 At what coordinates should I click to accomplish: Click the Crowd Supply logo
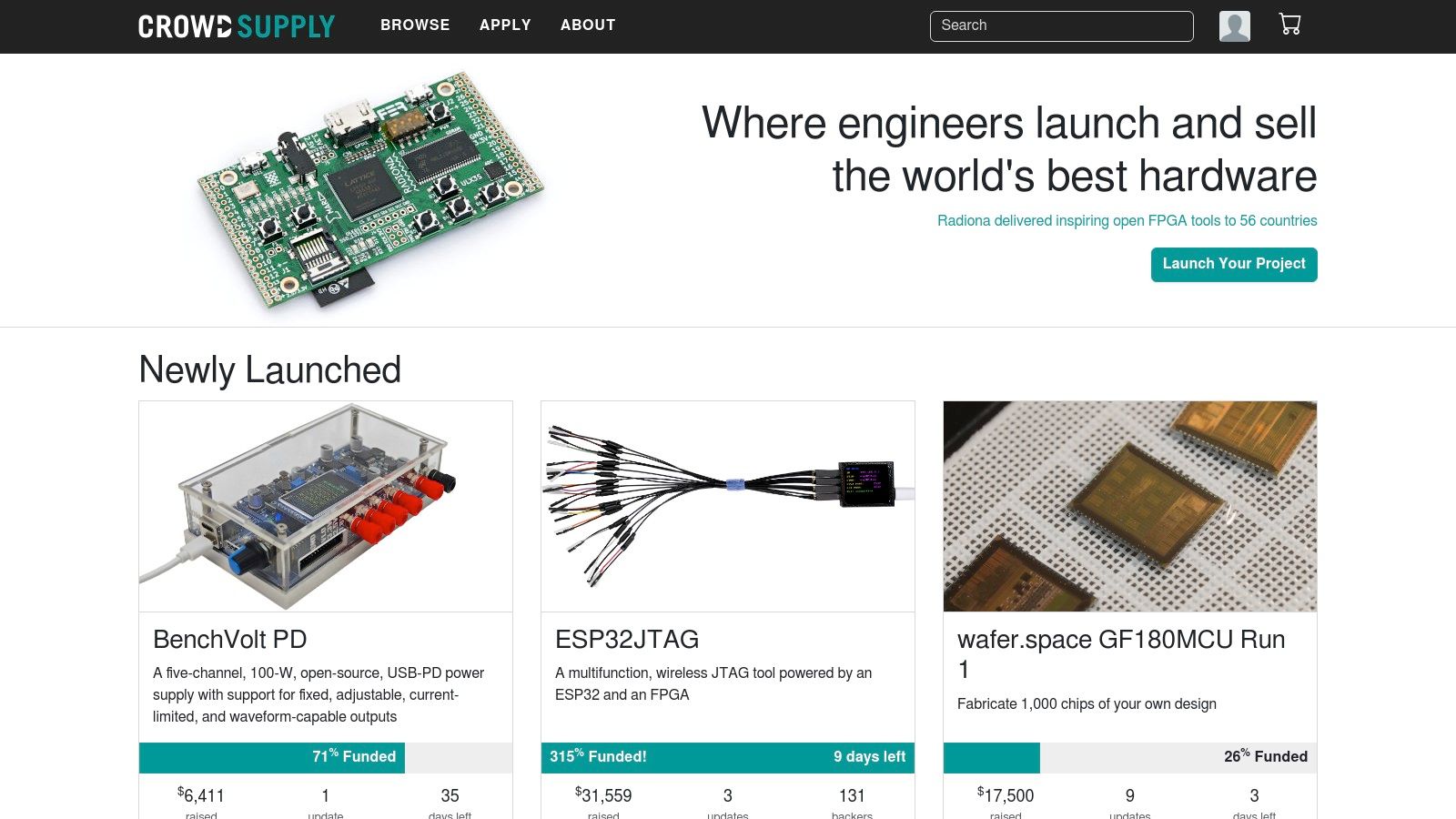(x=237, y=26)
